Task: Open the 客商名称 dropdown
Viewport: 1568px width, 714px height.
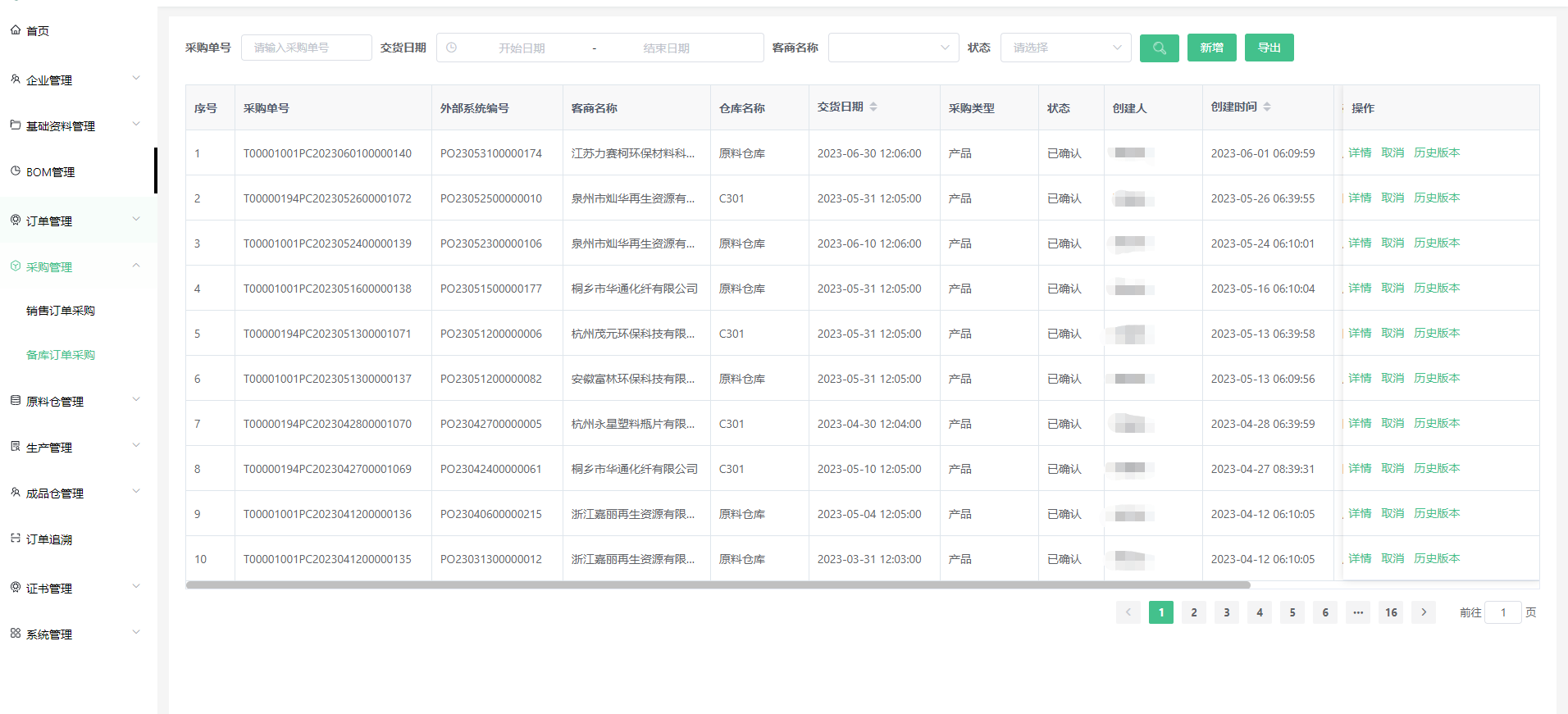Action: coord(893,48)
